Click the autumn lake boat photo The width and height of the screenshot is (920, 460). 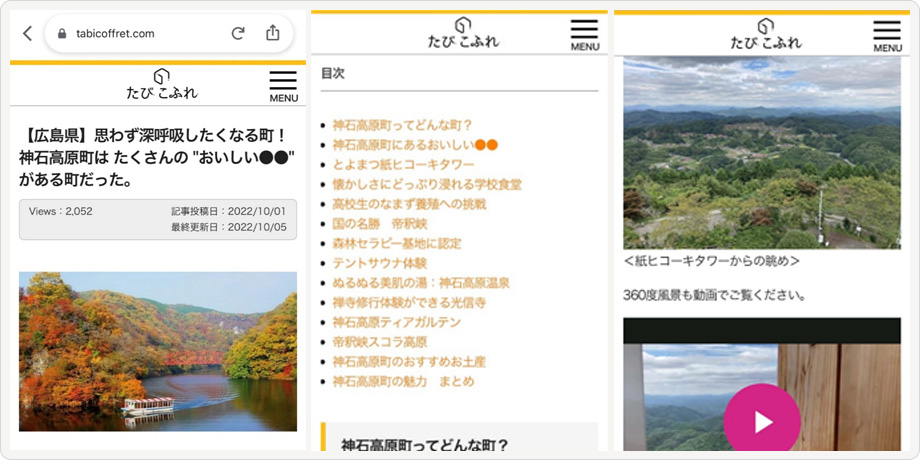pos(158,351)
